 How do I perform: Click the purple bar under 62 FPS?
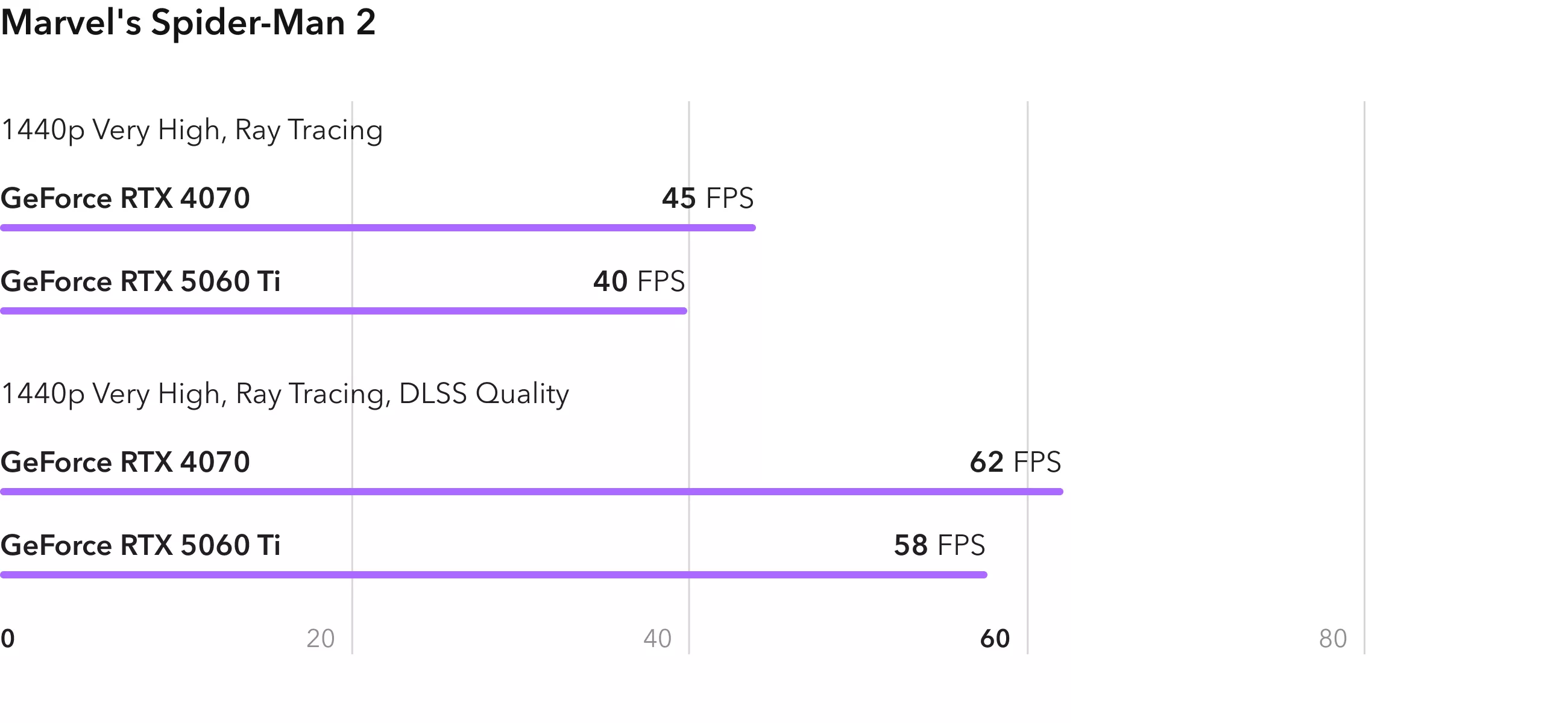coord(531,492)
